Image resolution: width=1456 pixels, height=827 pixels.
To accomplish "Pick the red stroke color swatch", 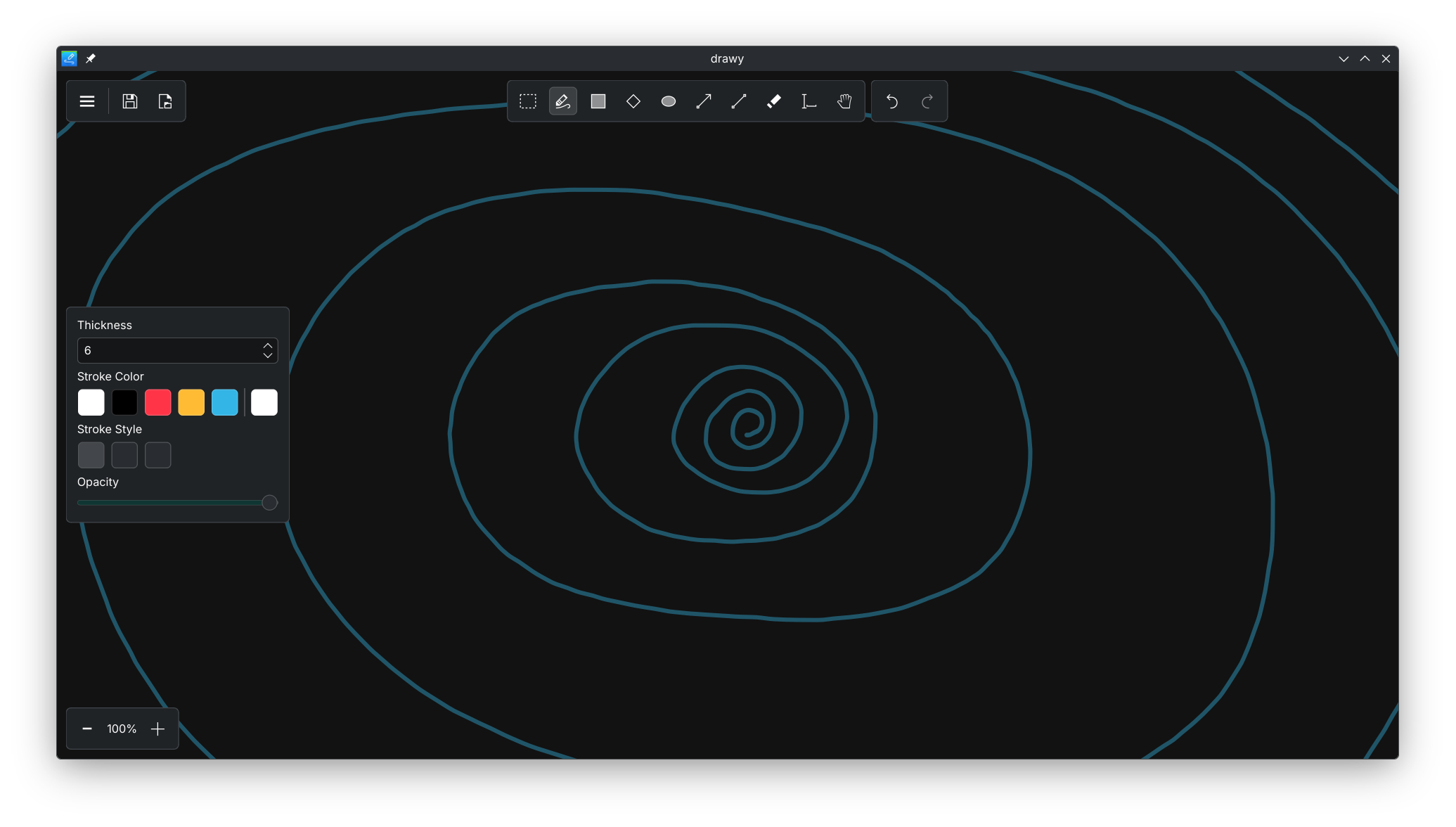I will point(157,402).
